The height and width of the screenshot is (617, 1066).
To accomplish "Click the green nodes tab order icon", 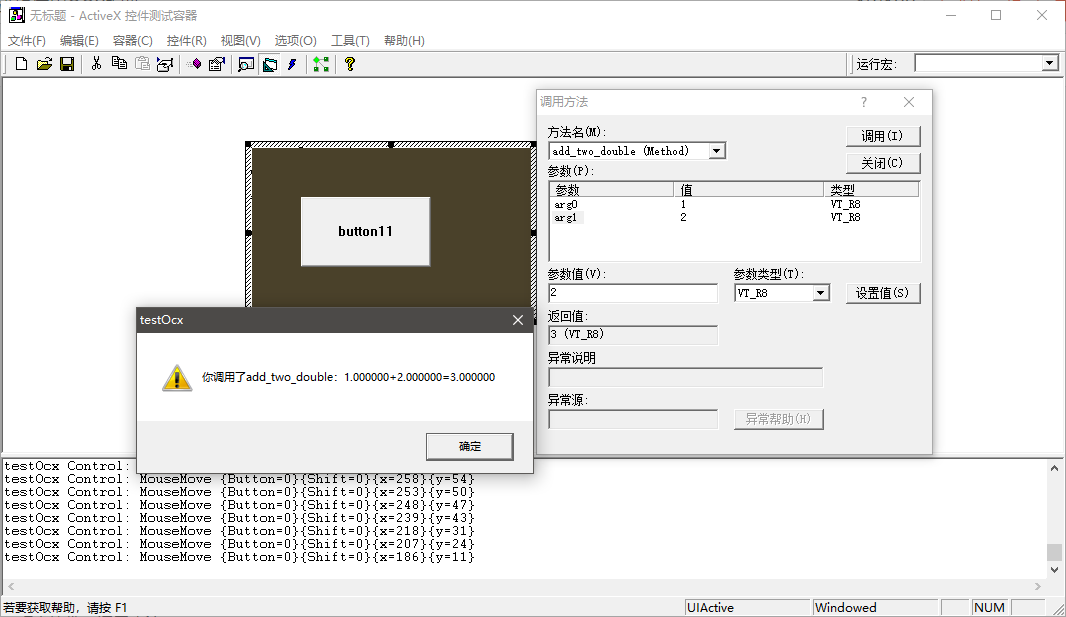I will (320, 64).
